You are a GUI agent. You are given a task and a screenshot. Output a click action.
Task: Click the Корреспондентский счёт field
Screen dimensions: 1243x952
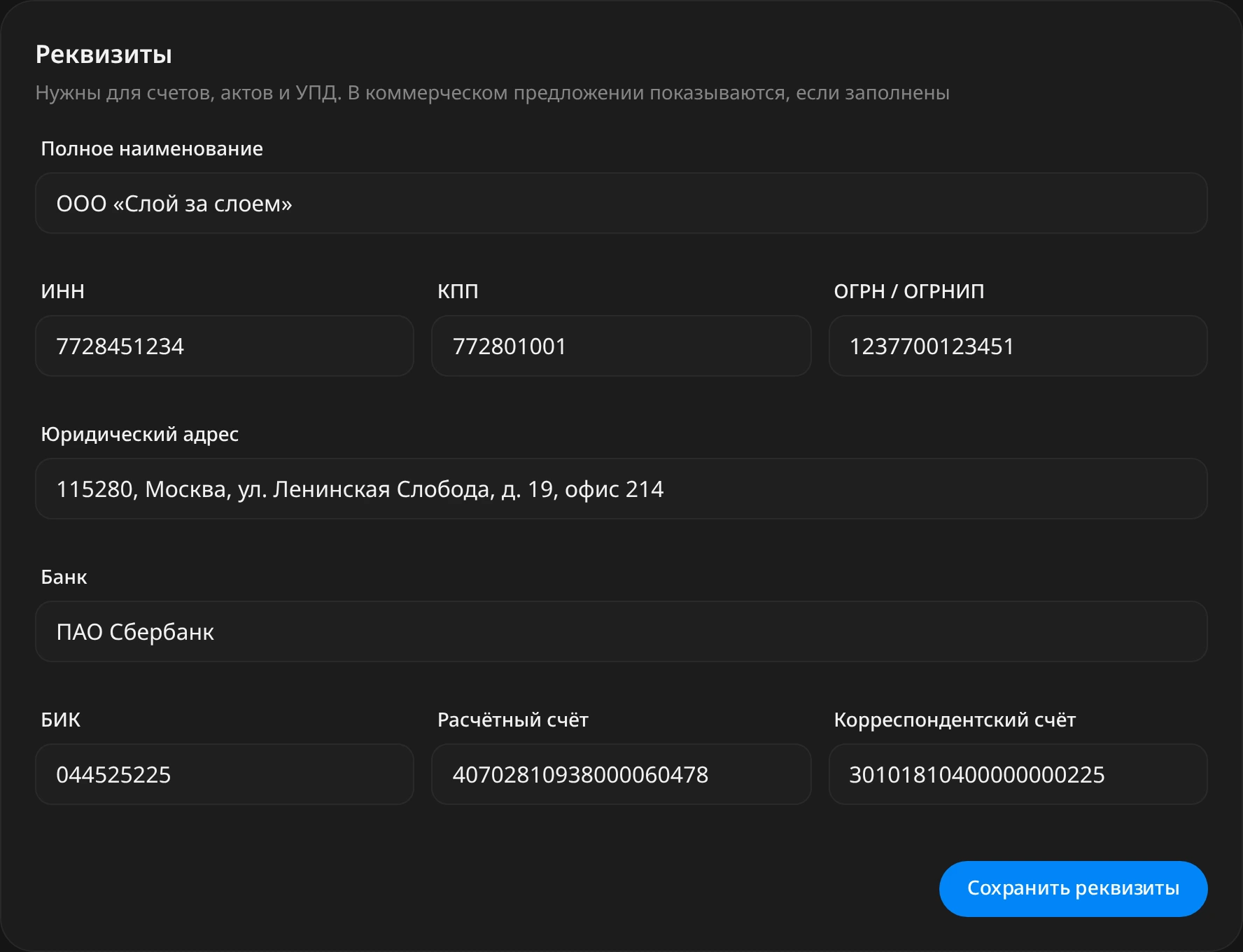1018,774
